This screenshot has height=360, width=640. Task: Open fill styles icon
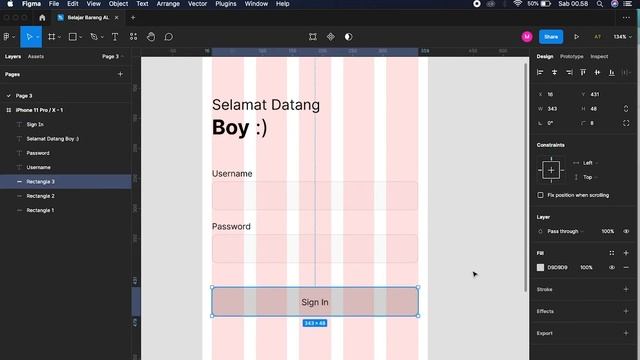611,253
